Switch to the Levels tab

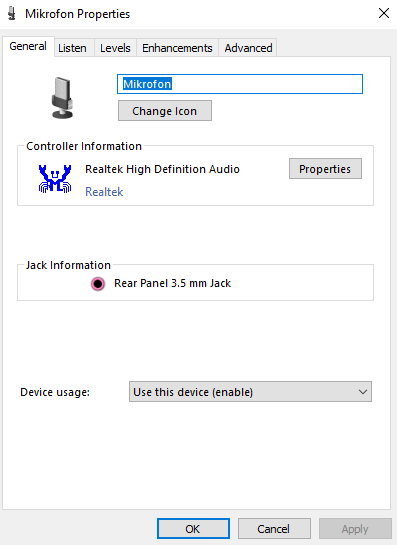coord(115,48)
